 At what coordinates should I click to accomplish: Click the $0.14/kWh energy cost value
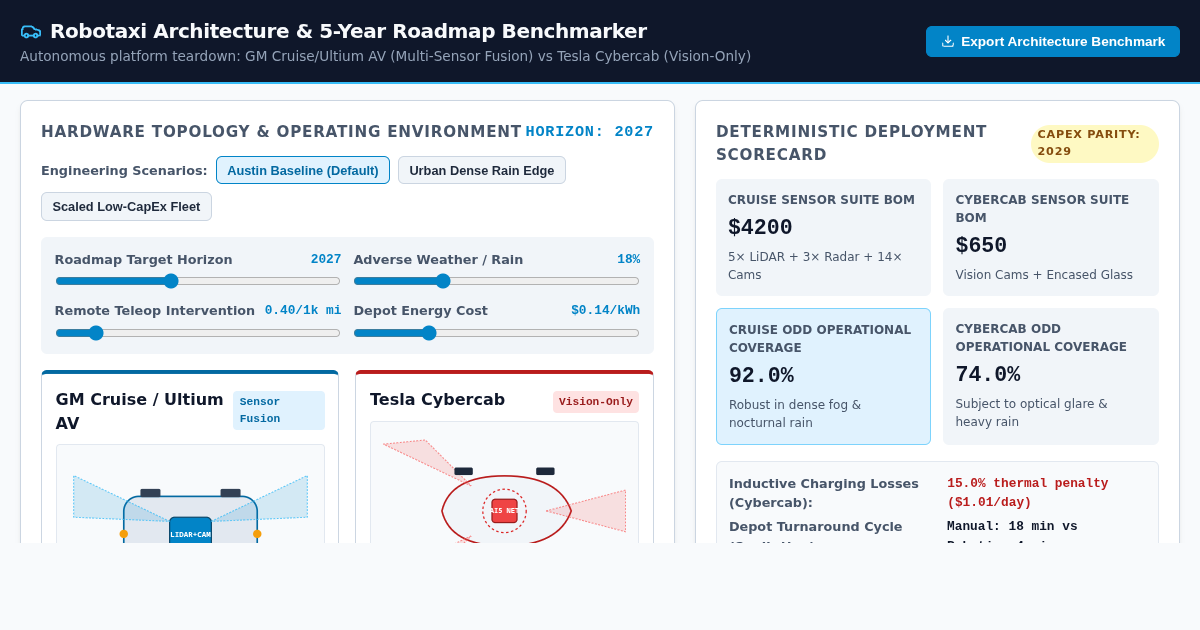click(x=605, y=311)
